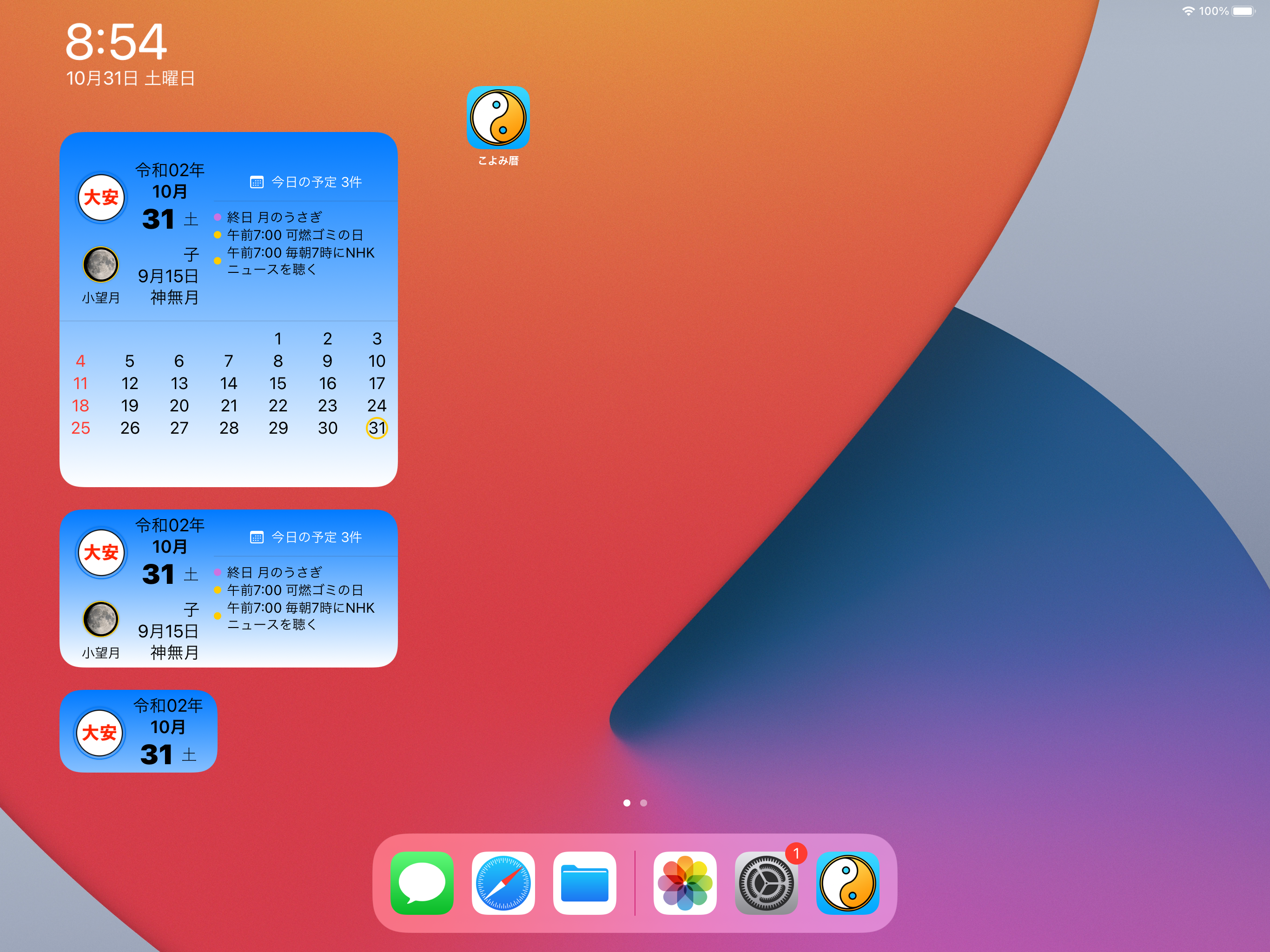Open Settings with notification badge
The height and width of the screenshot is (952, 1270).
766,883
